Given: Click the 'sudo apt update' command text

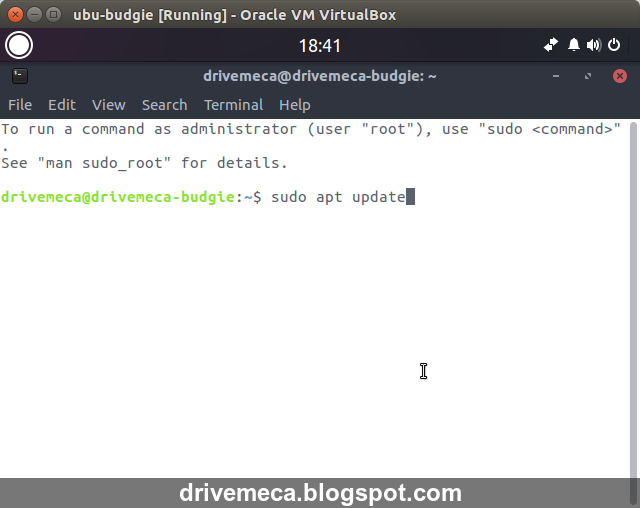Looking at the screenshot, I should click(338, 197).
